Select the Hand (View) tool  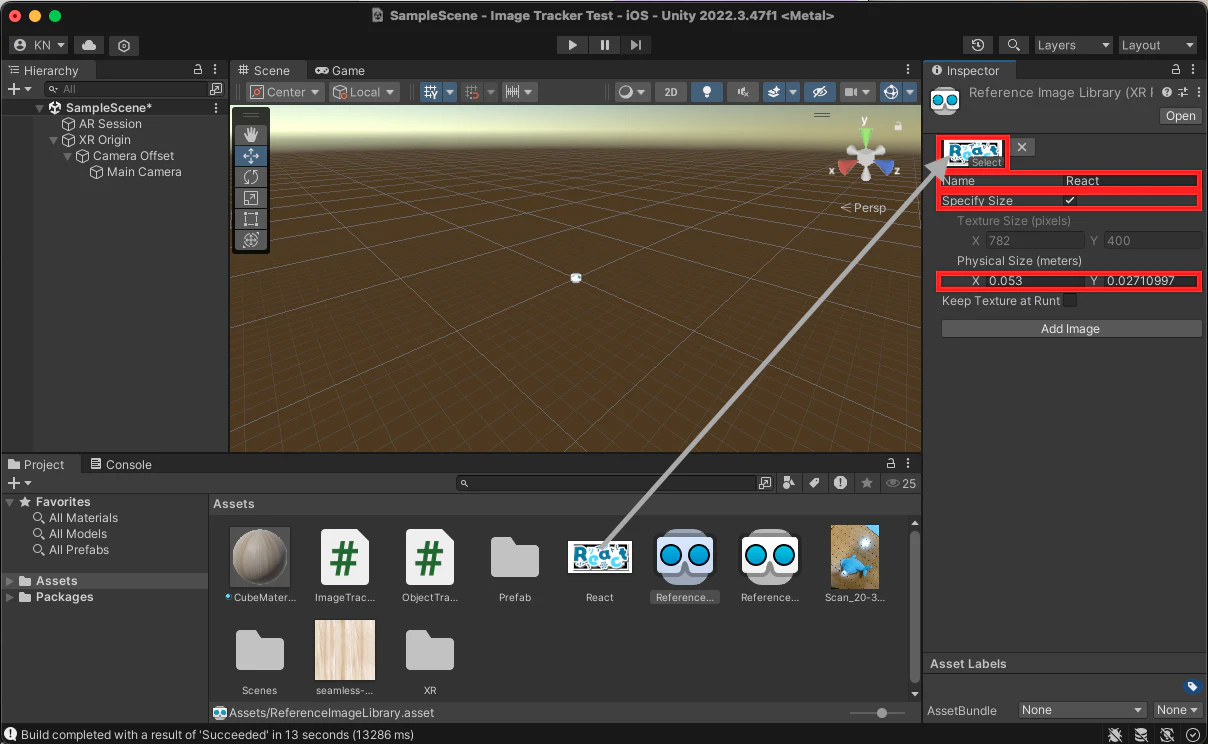click(x=251, y=134)
